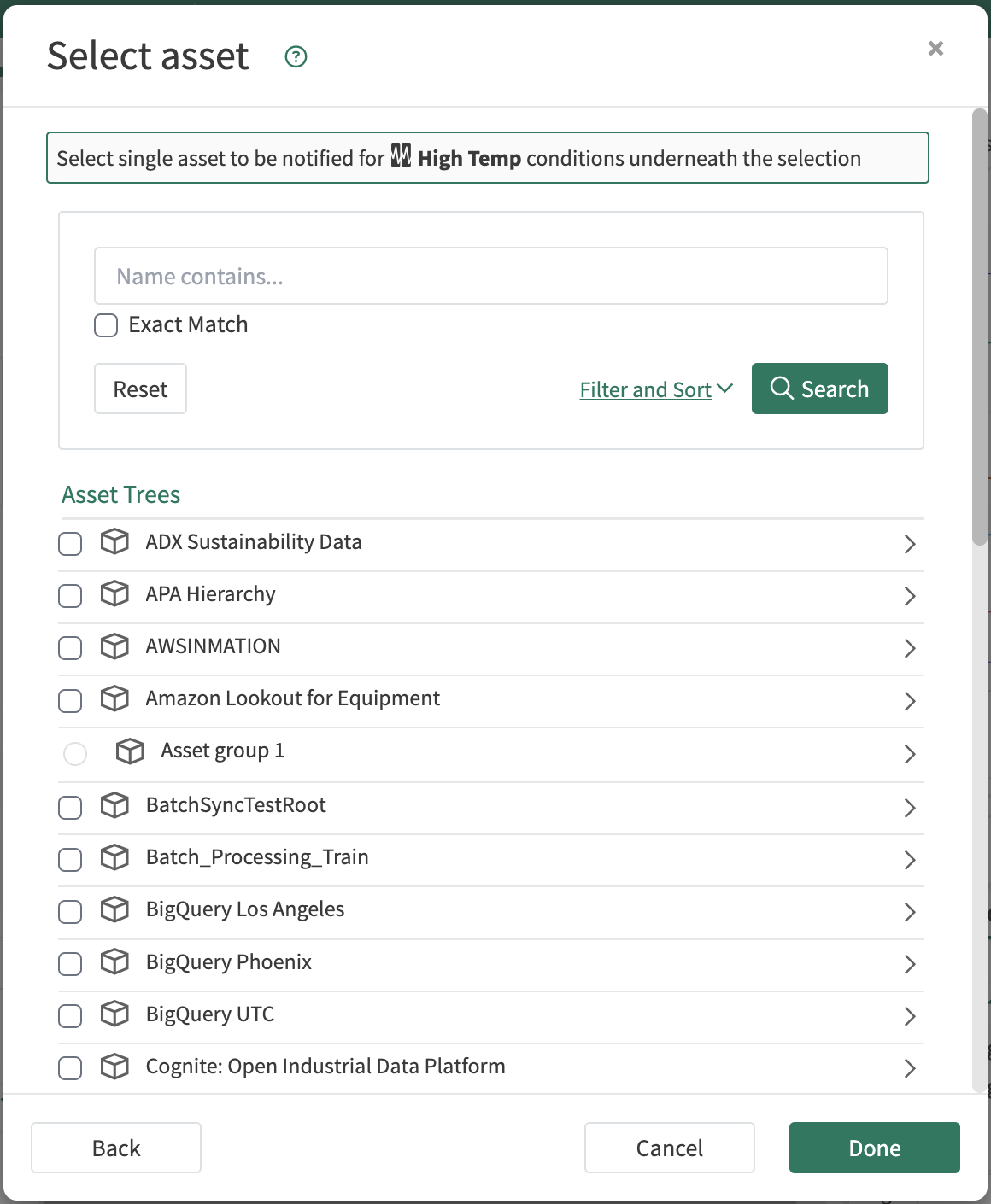Screen dimensions: 991x1204
Task: Enable the Exact Match checkbox
Action: click(106, 325)
